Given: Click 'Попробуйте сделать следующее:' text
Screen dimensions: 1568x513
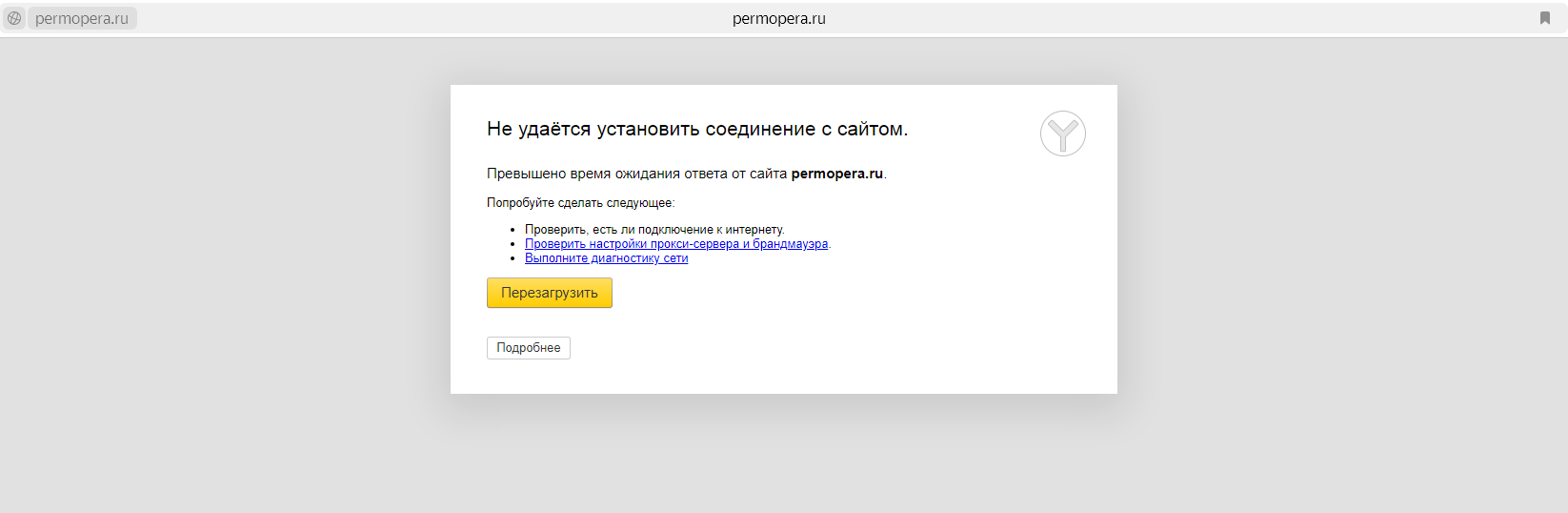Looking at the screenshot, I should [x=580, y=203].
